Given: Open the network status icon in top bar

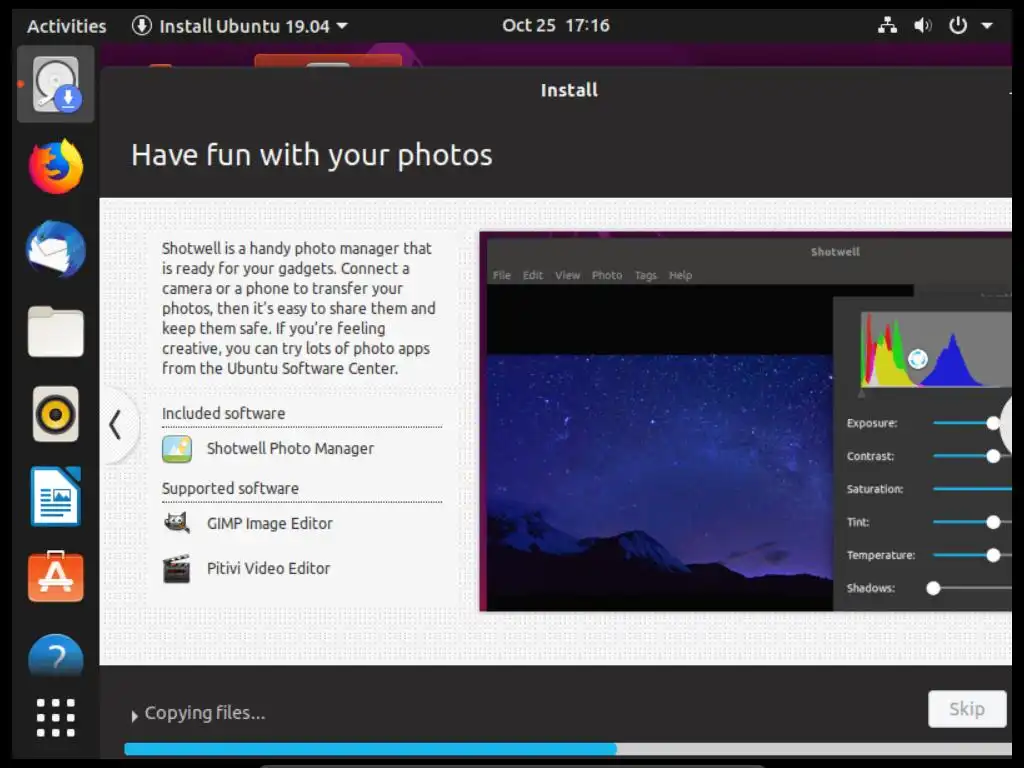Looking at the screenshot, I should click(x=887, y=25).
